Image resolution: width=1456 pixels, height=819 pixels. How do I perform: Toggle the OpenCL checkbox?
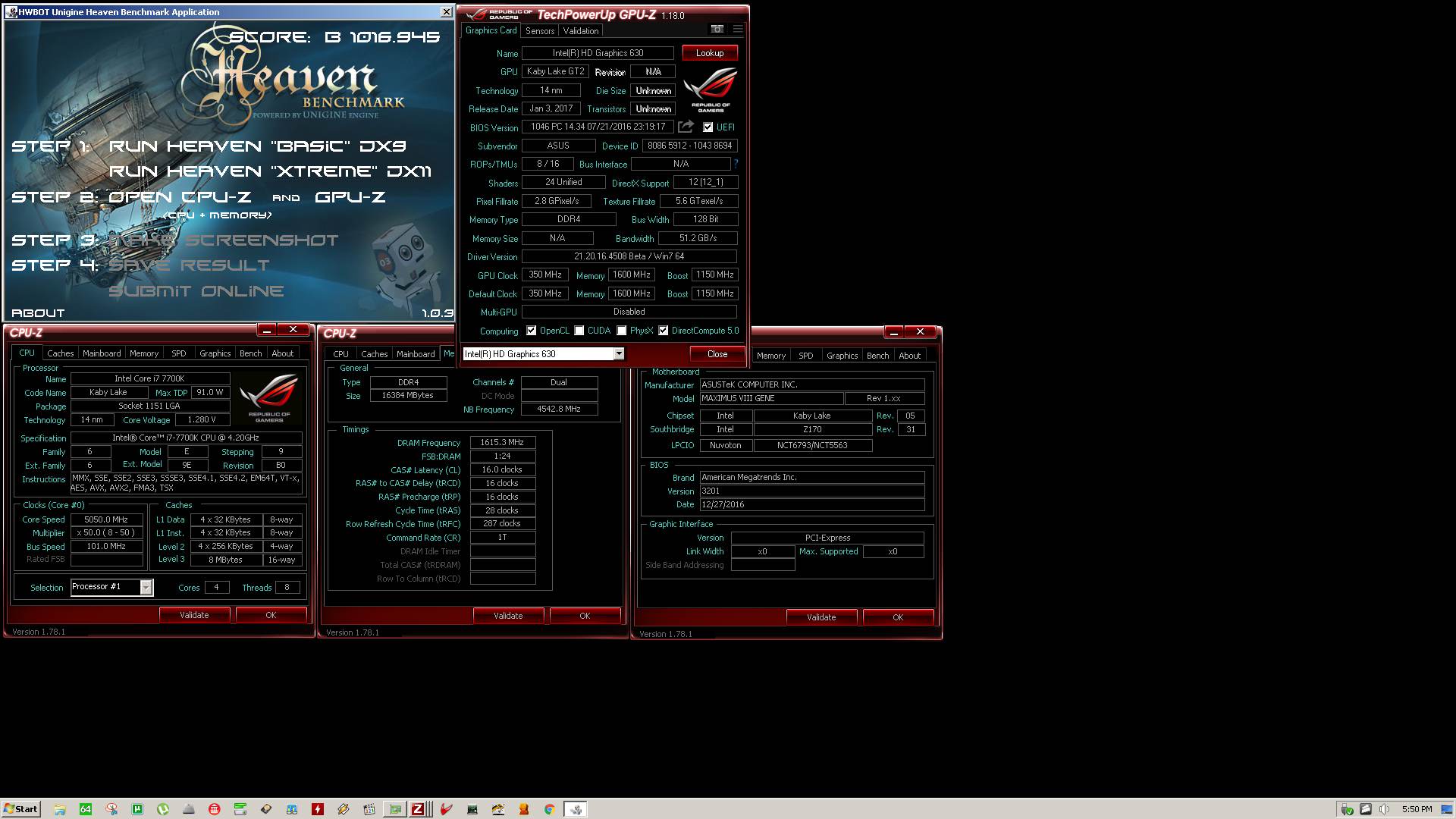(531, 331)
